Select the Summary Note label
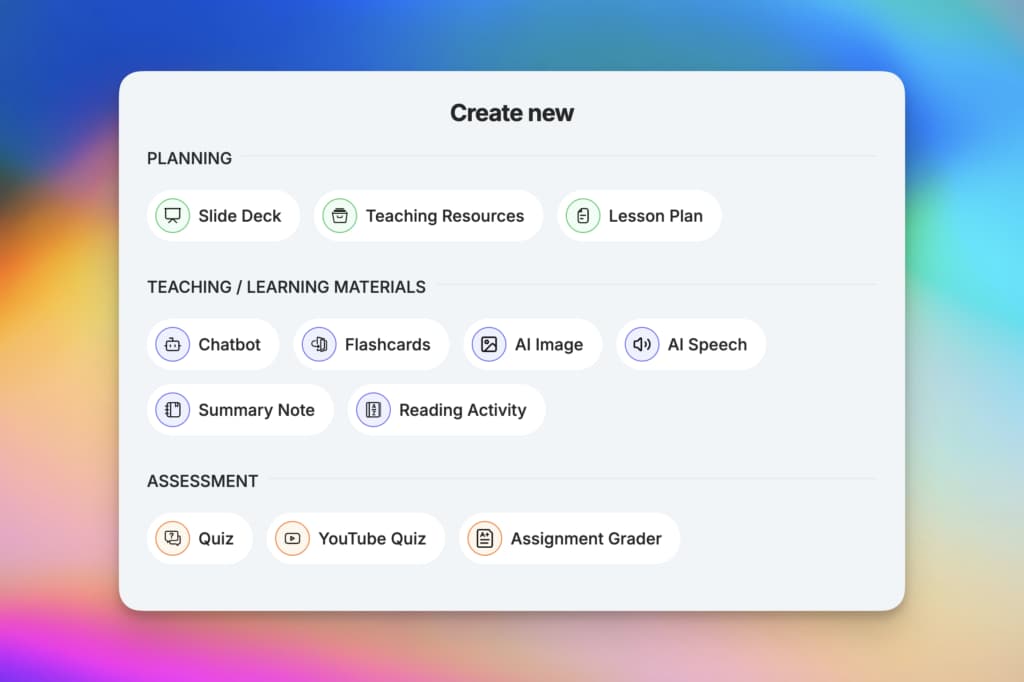 (x=257, y=410)
